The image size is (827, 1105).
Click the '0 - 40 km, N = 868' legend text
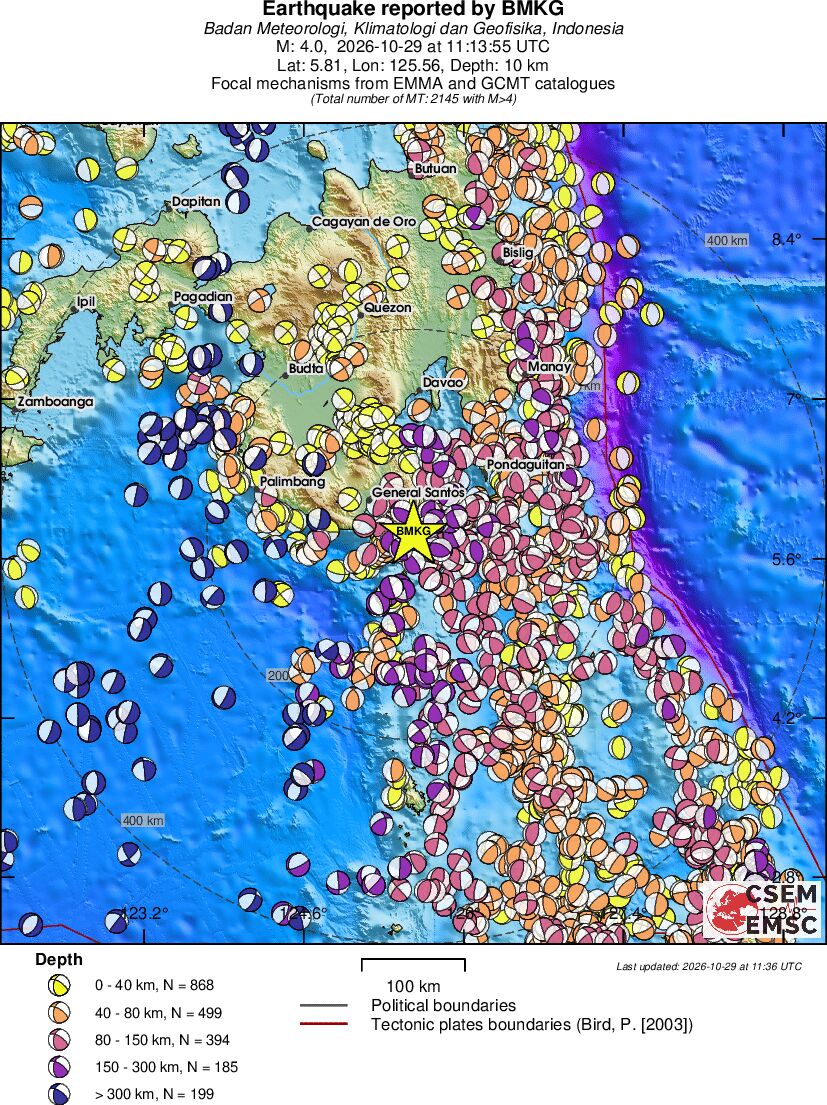154,985
